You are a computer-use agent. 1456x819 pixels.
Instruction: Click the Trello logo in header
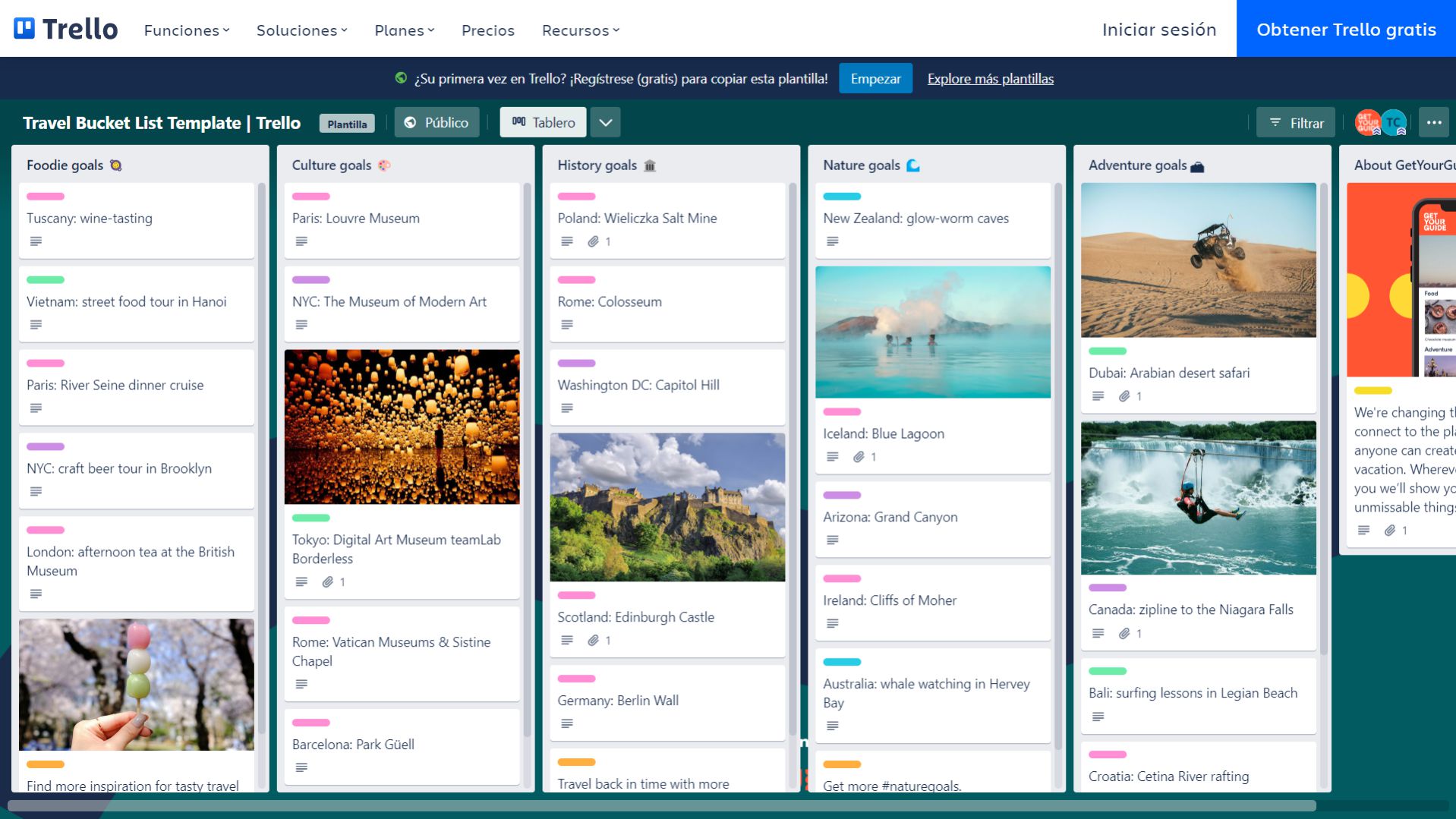pos(66,29)
